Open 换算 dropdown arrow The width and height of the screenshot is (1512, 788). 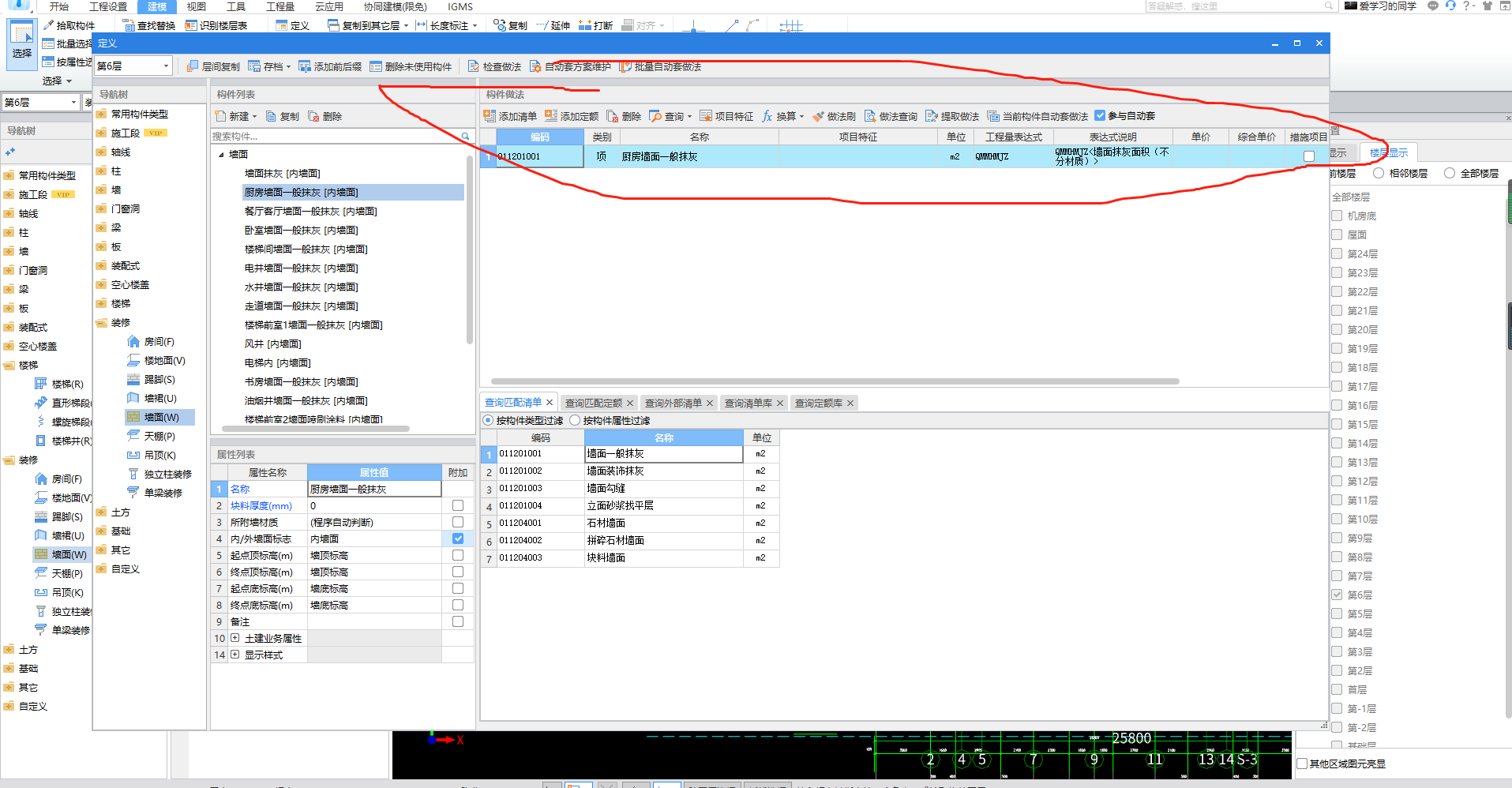pos(801,117)
